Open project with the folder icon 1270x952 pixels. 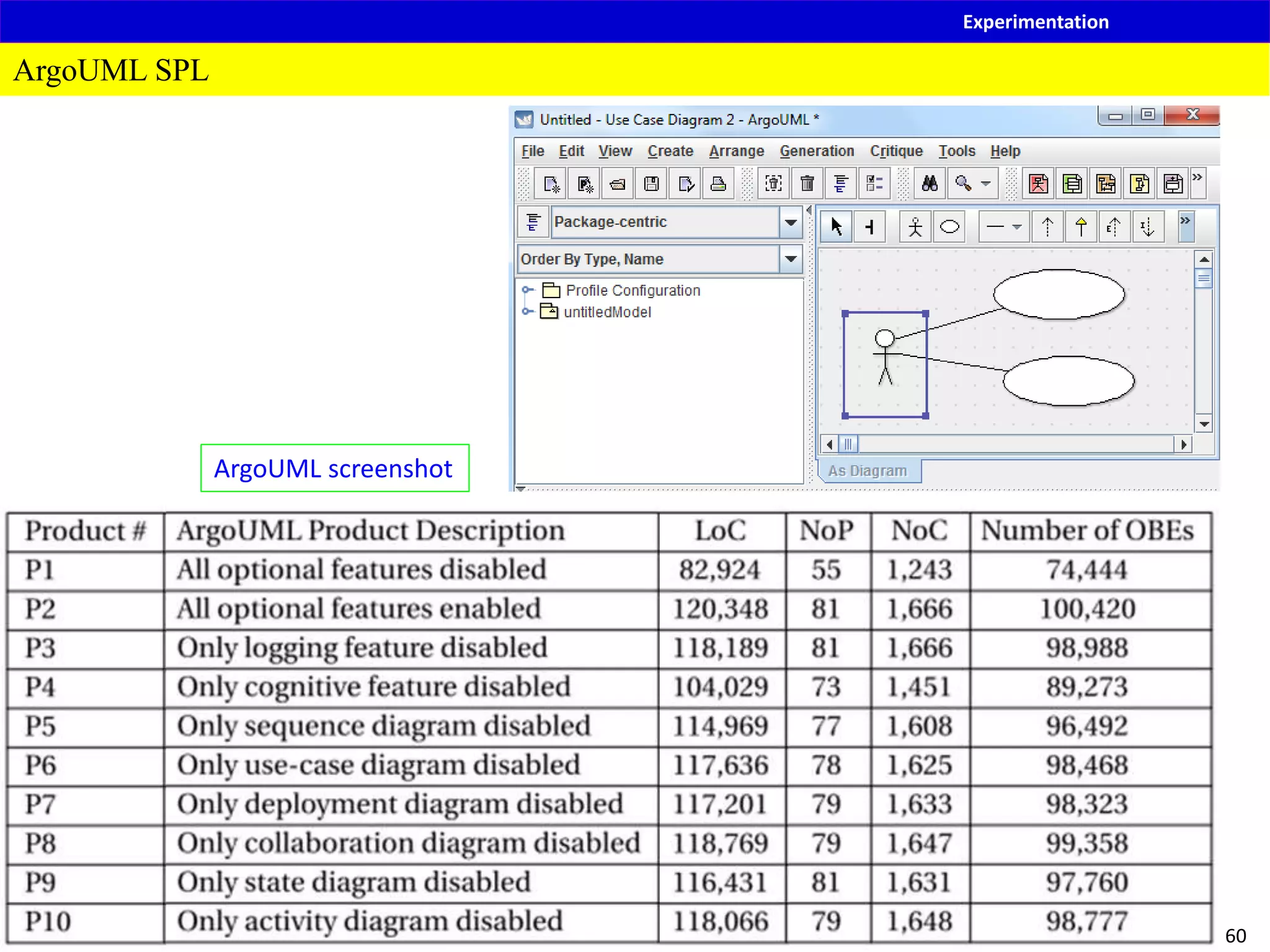coord(618,184)
